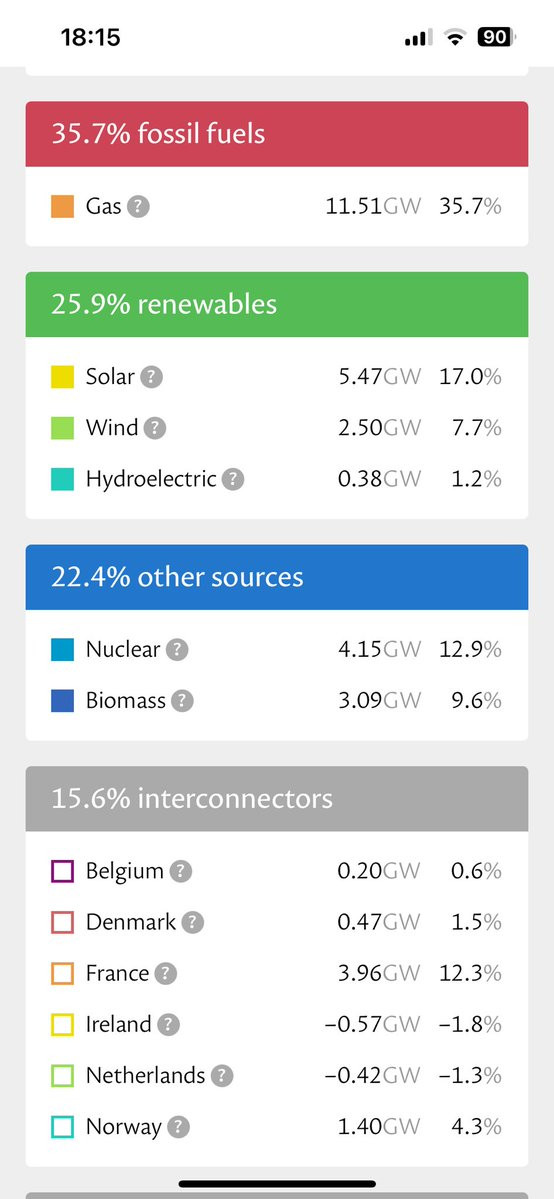The width and height of the screenshot is (554, 1199).
Task: Select the 25.9% renewables header
Action: 277,304
